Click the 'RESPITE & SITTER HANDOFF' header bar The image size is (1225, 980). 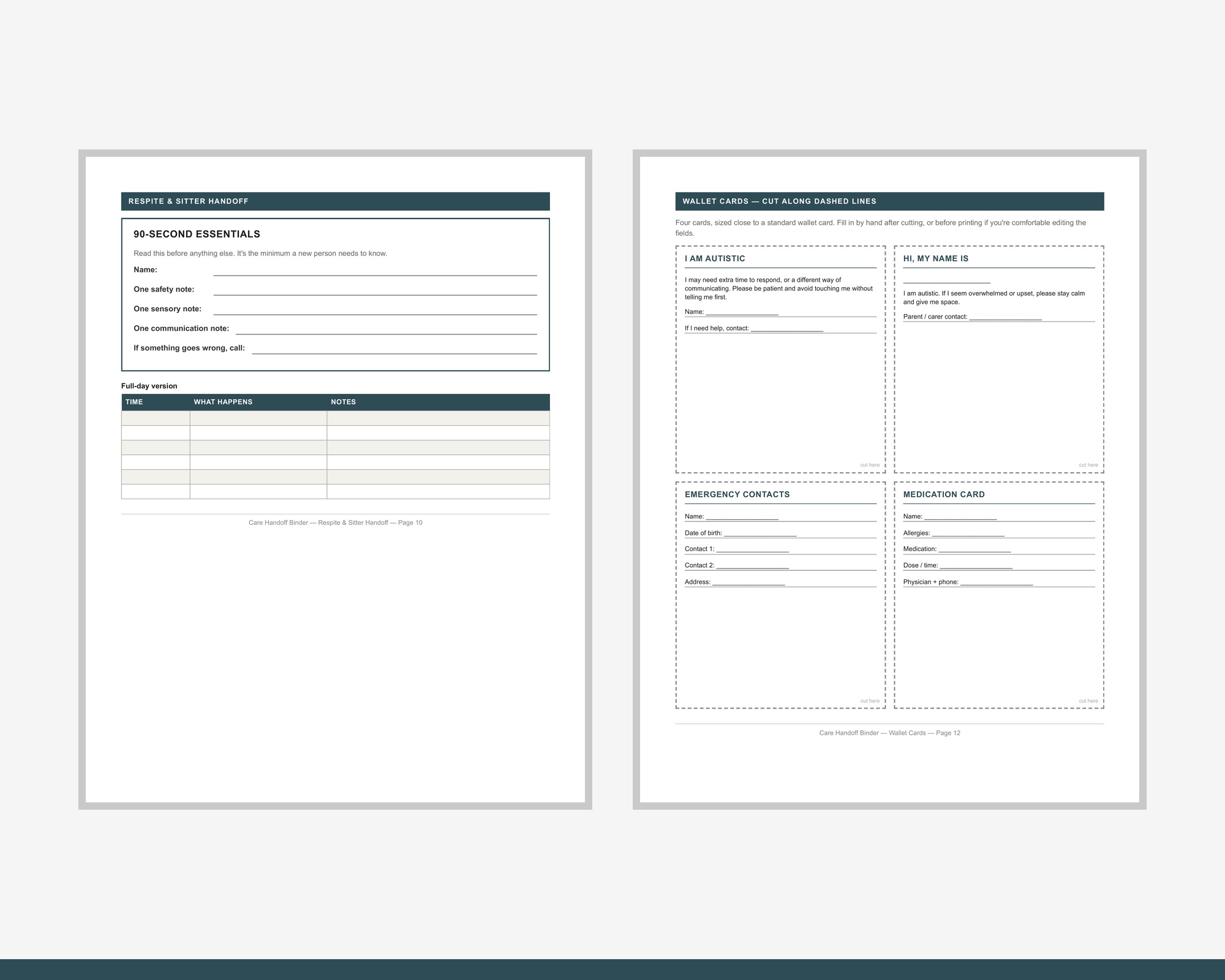coord(335,202)
